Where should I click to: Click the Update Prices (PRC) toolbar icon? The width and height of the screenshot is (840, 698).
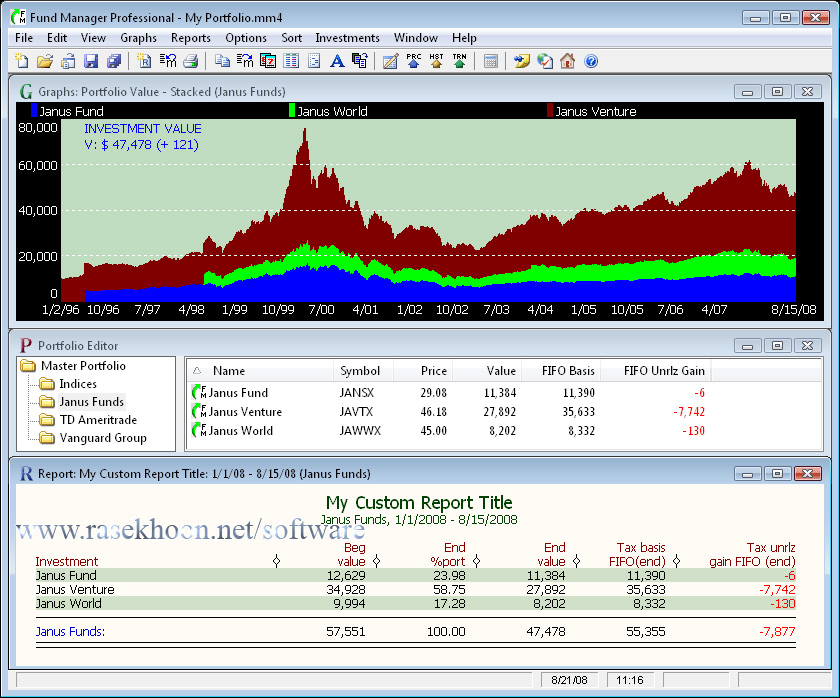click(x=413, y=61)
